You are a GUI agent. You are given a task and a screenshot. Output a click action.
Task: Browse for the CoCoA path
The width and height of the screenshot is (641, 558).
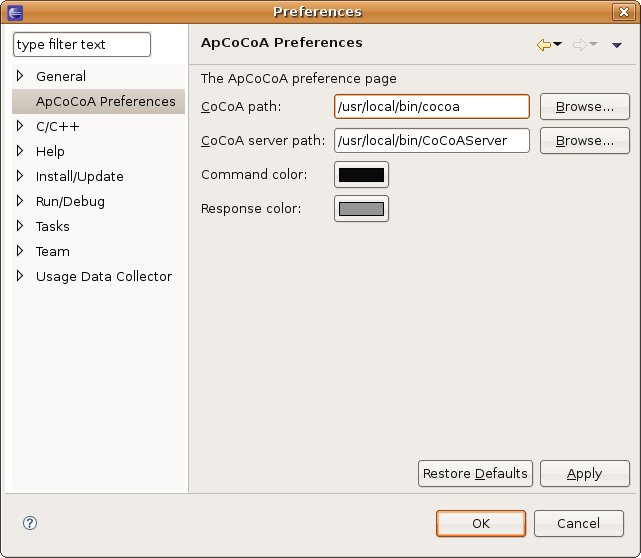[585, 107]
